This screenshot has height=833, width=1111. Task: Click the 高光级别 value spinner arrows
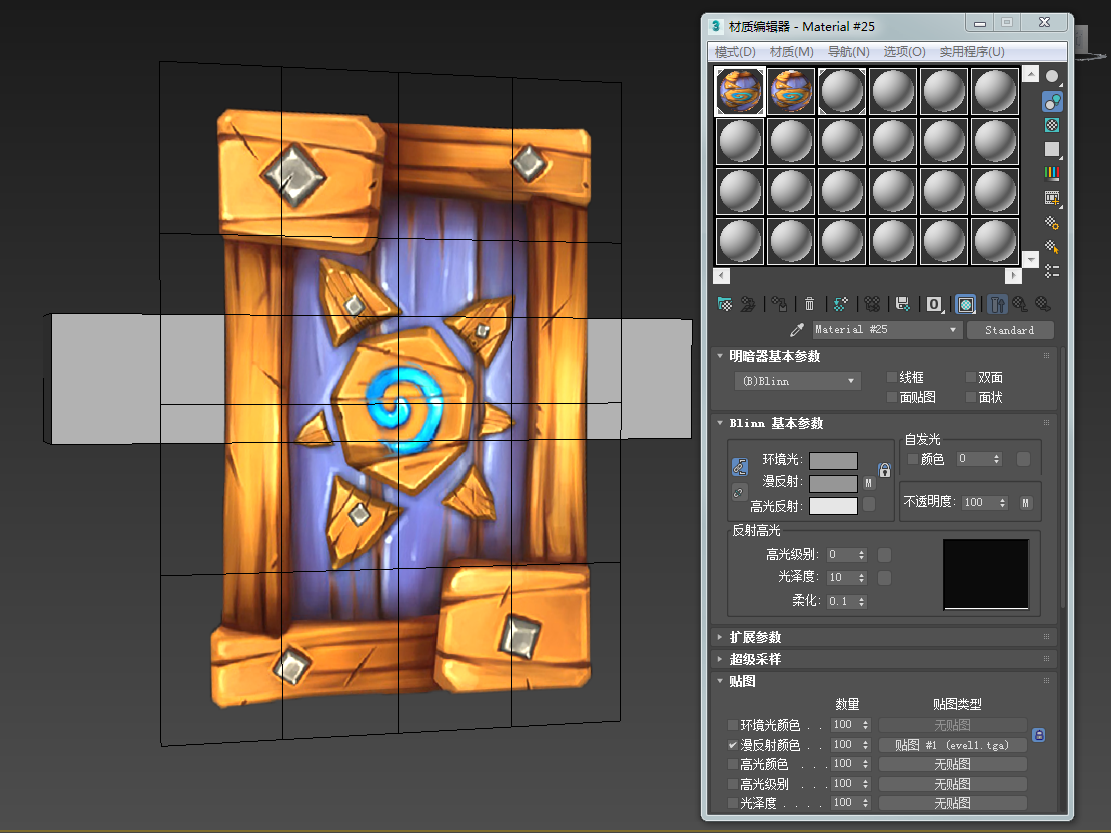[x=862, y=555]
